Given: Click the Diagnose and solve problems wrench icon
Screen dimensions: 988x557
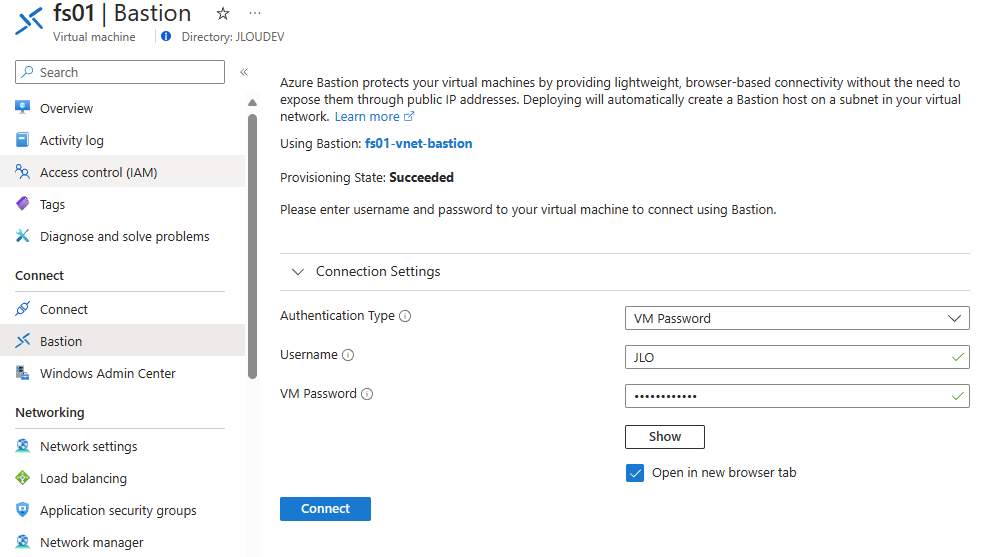Looking at the screenshot, I should 23,236.
